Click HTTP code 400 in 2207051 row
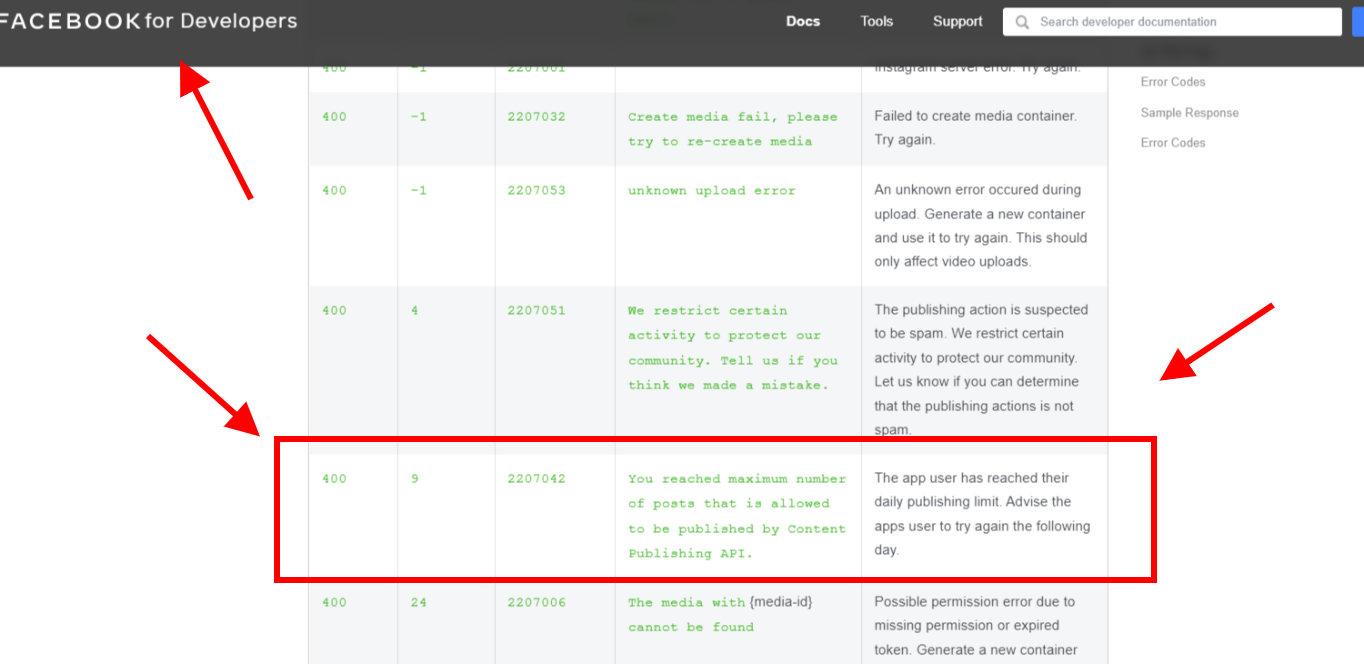 tap(334, 311)
